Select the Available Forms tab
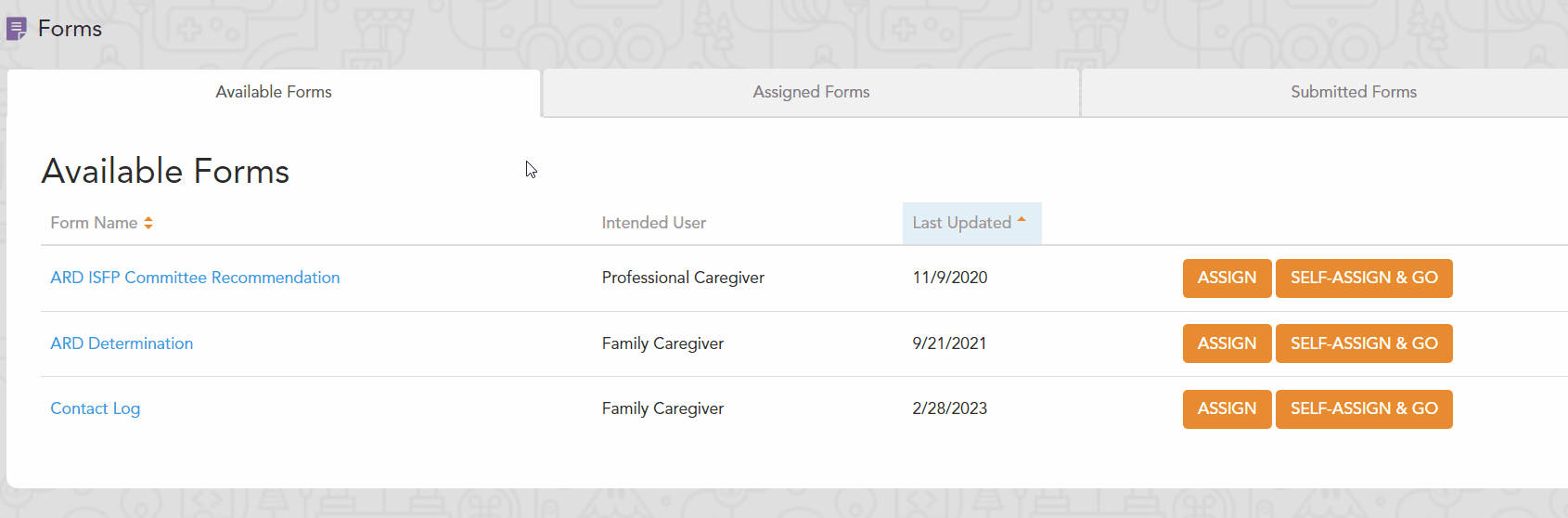 coord(274,92)
